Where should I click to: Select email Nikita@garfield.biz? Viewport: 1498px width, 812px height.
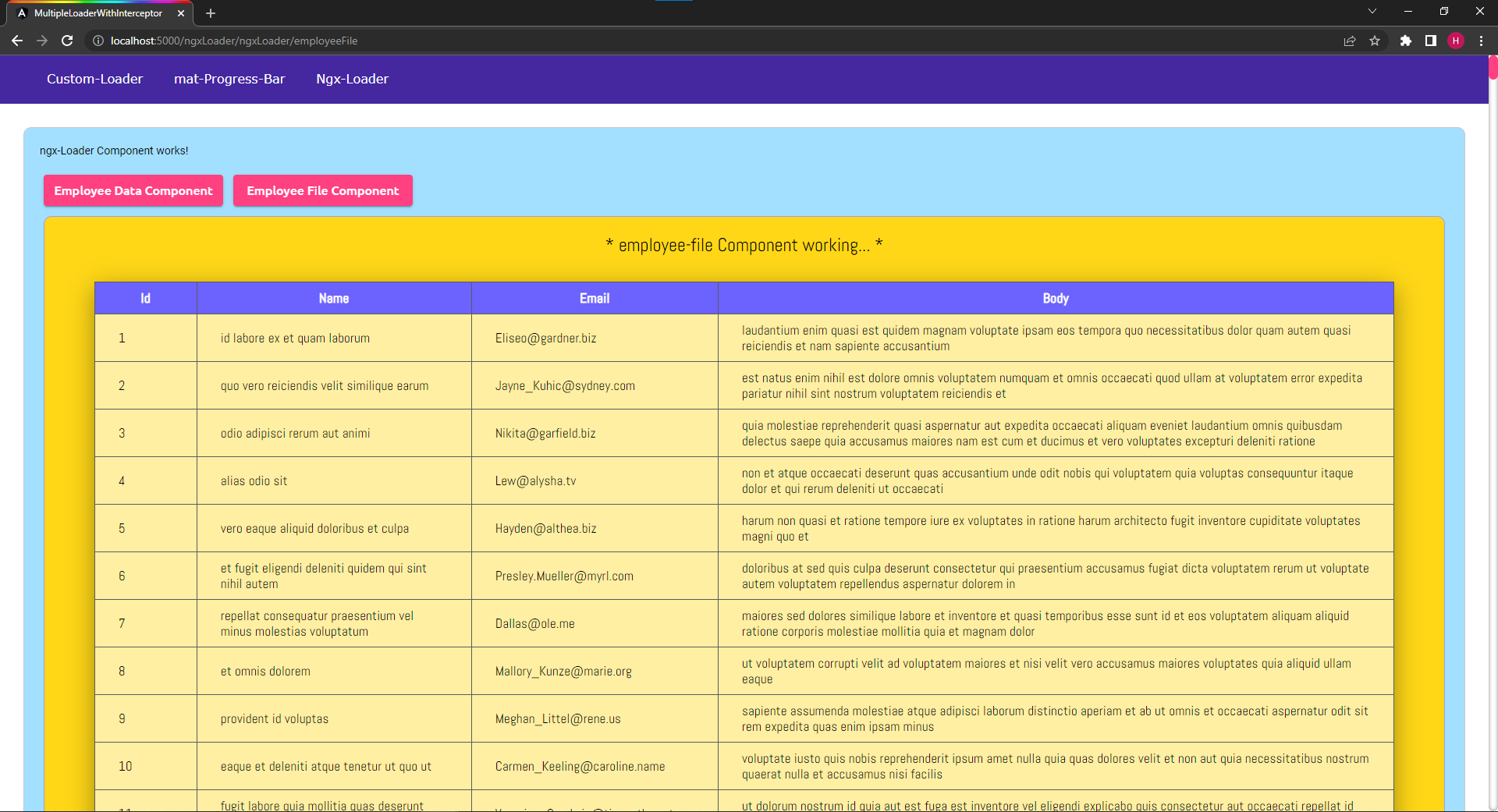point(545,433)
